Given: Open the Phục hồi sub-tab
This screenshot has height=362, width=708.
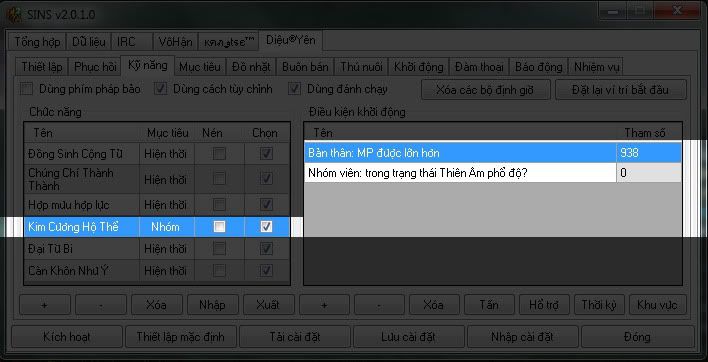Looking at the screenshot, I should click(95, 67).
